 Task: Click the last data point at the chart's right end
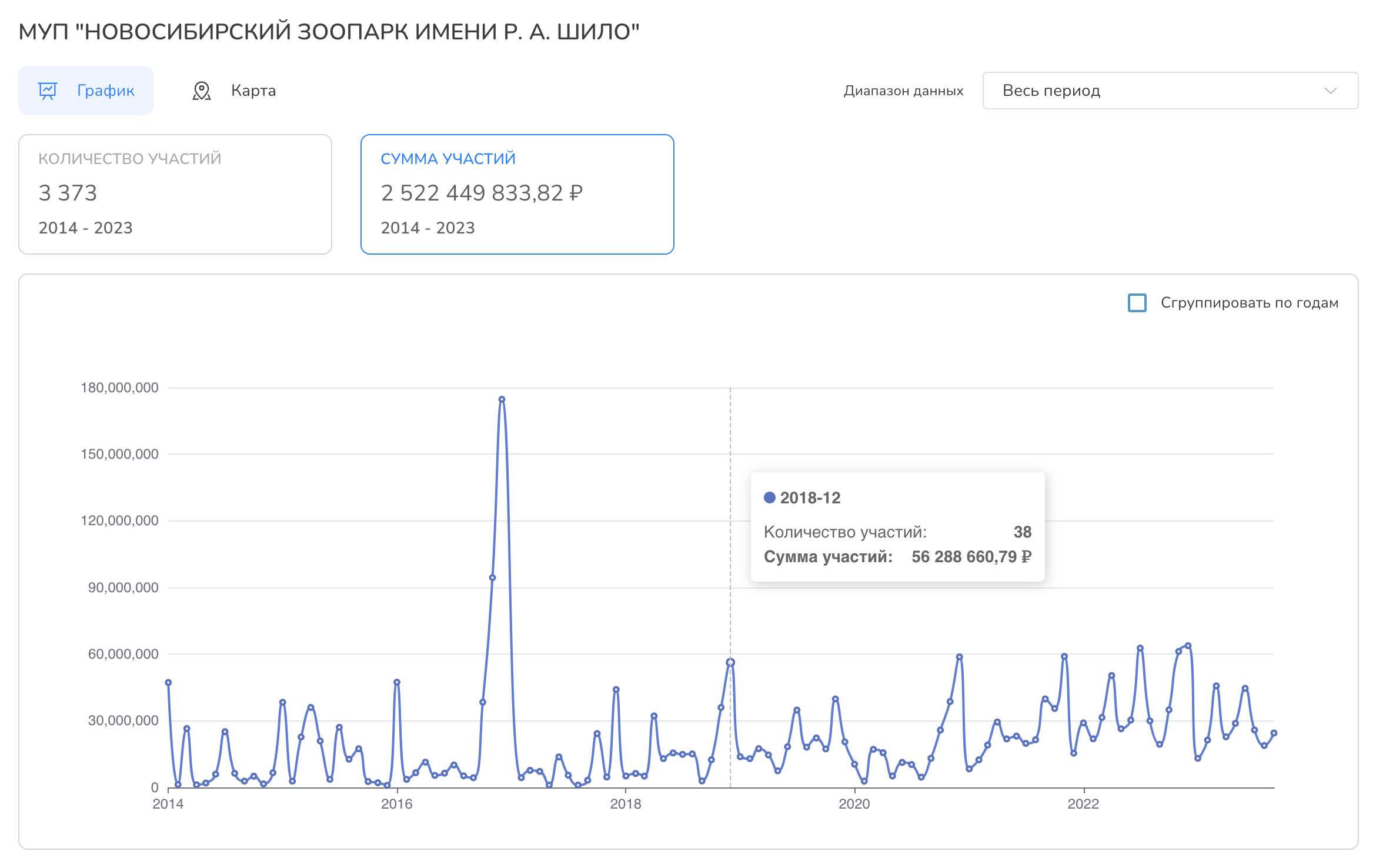pyautogui.click(x=1274, y=733)
